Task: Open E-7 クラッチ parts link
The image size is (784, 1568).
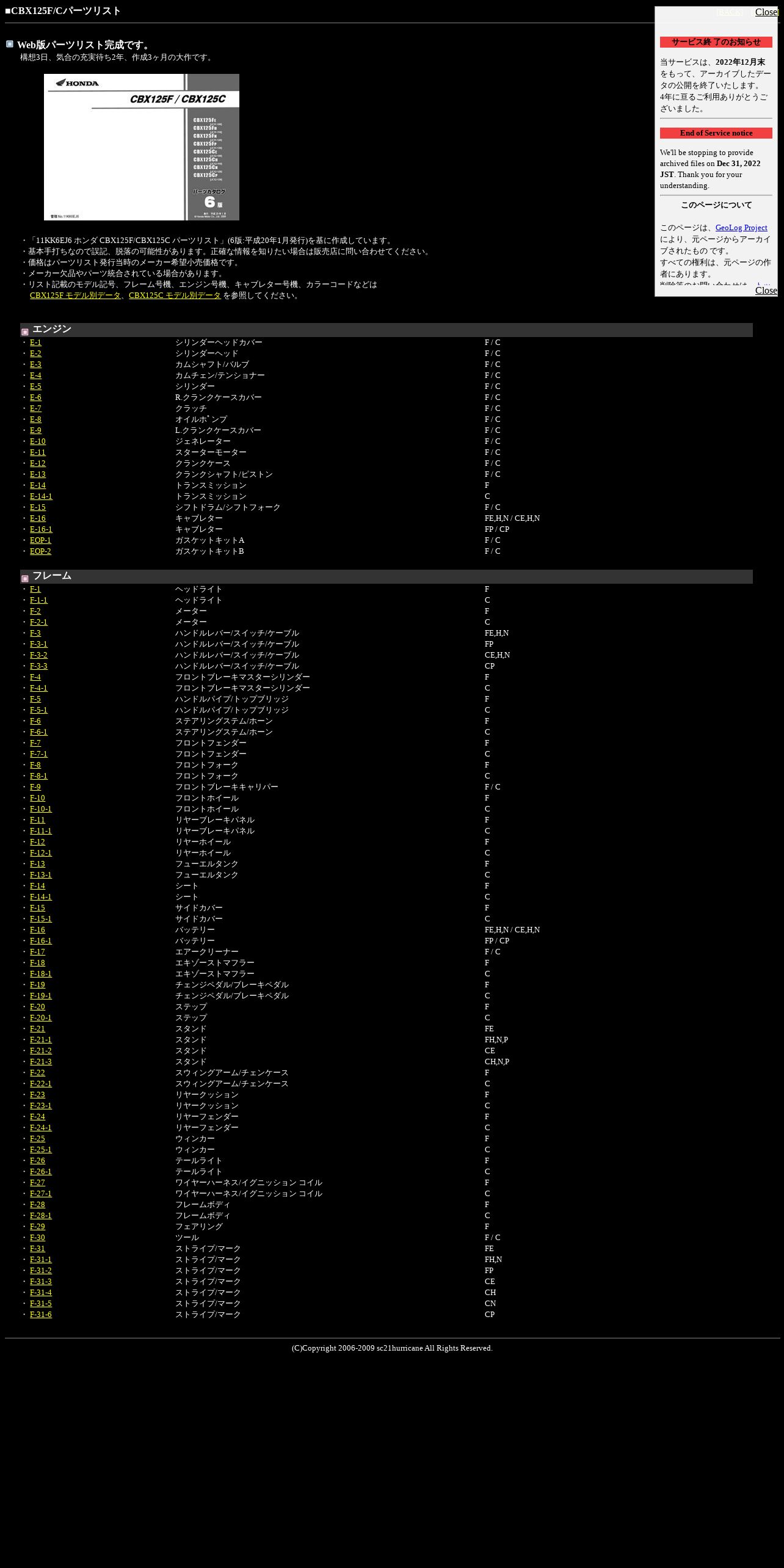Action: pyautogui.click(x=35, y=408)
